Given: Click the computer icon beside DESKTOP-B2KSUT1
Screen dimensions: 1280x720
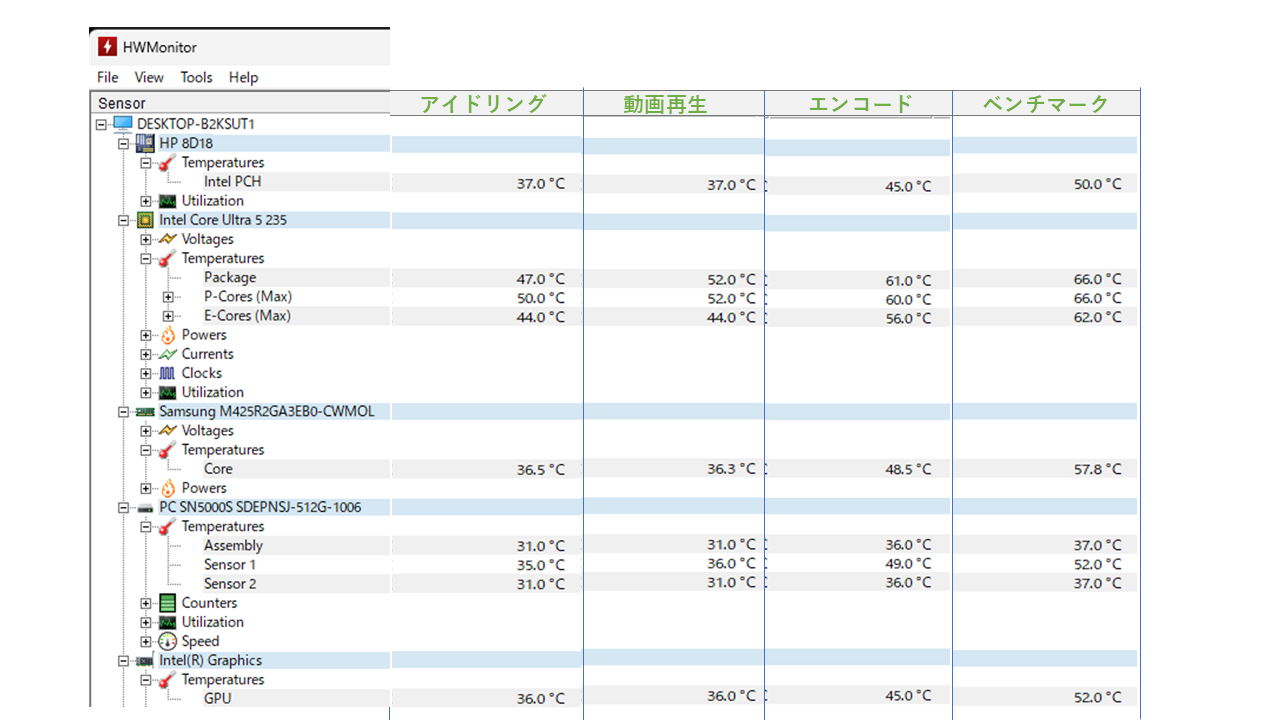Looking at the screenshot, I should [x=123, y=124].
